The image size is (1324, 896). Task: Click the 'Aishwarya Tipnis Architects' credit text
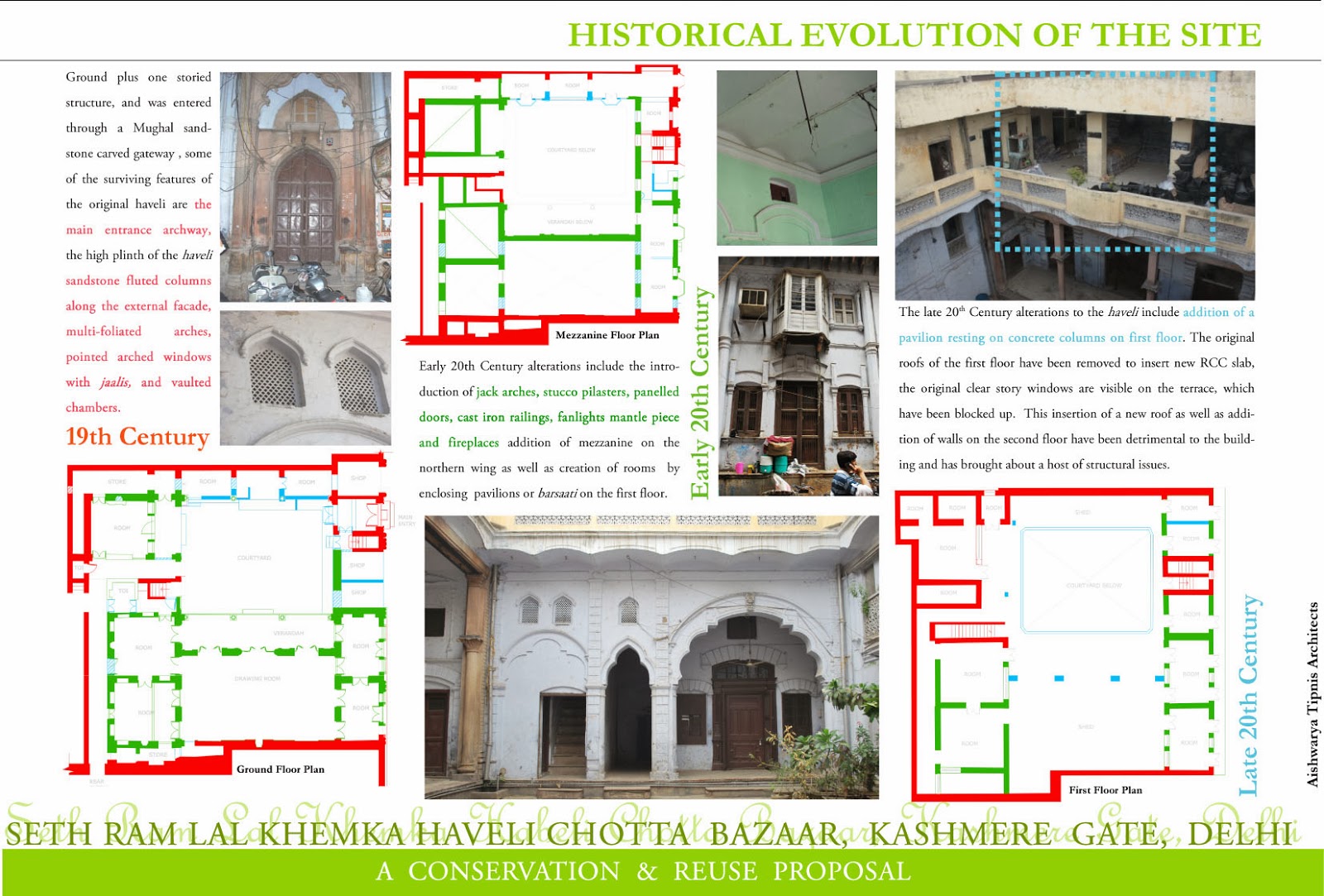1312,693
